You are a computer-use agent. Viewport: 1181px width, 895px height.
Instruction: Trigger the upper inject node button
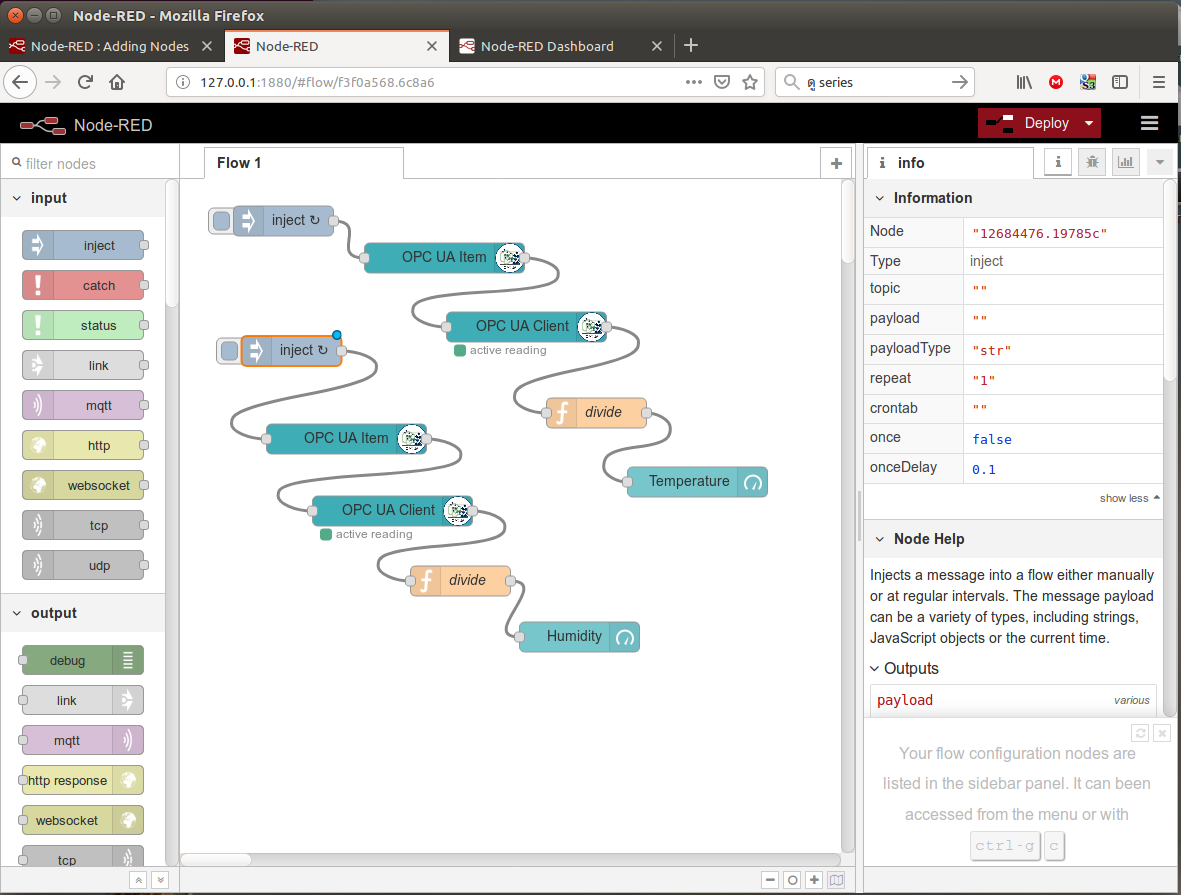pos(221,221)
